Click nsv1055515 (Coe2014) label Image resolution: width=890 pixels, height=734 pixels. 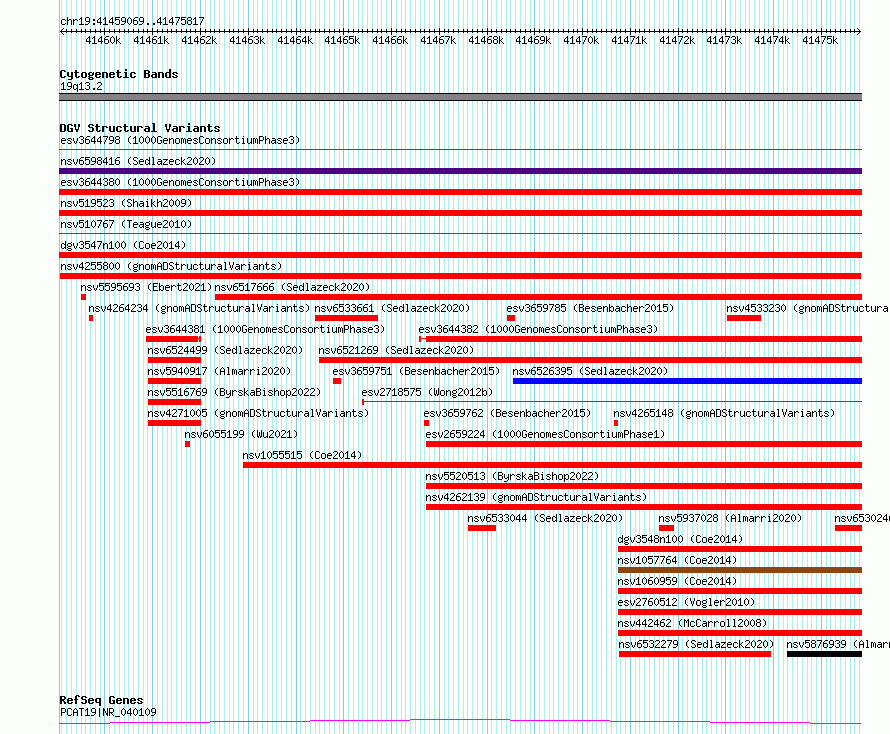[302, 455]
